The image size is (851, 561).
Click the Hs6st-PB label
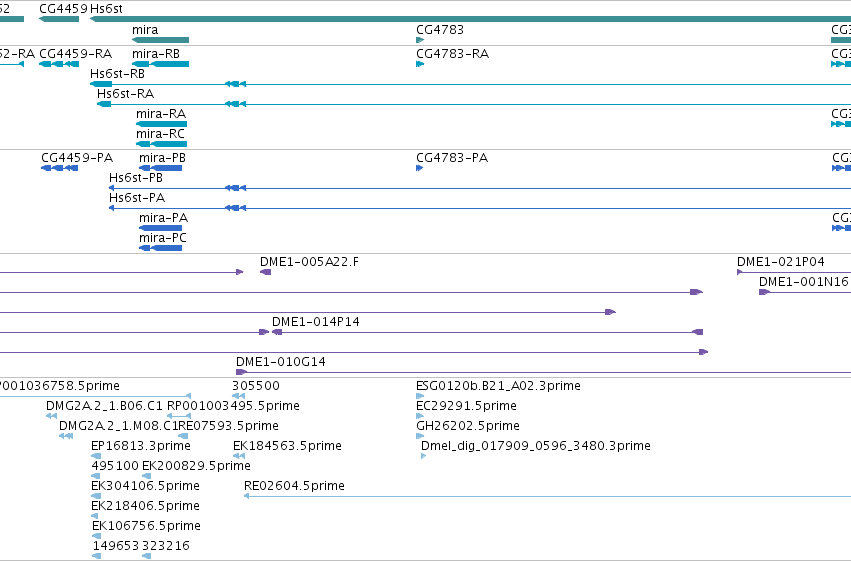(x=136, y=178)
